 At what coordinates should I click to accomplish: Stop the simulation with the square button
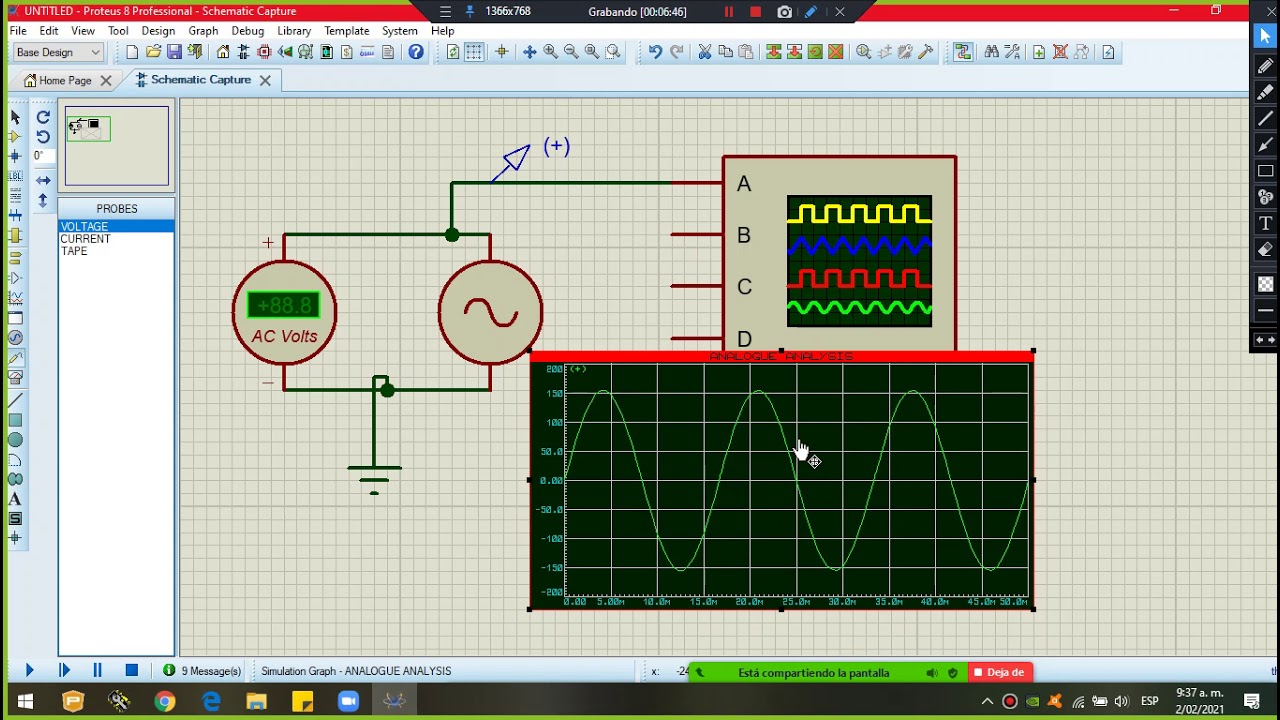click(x=131, y=671)
